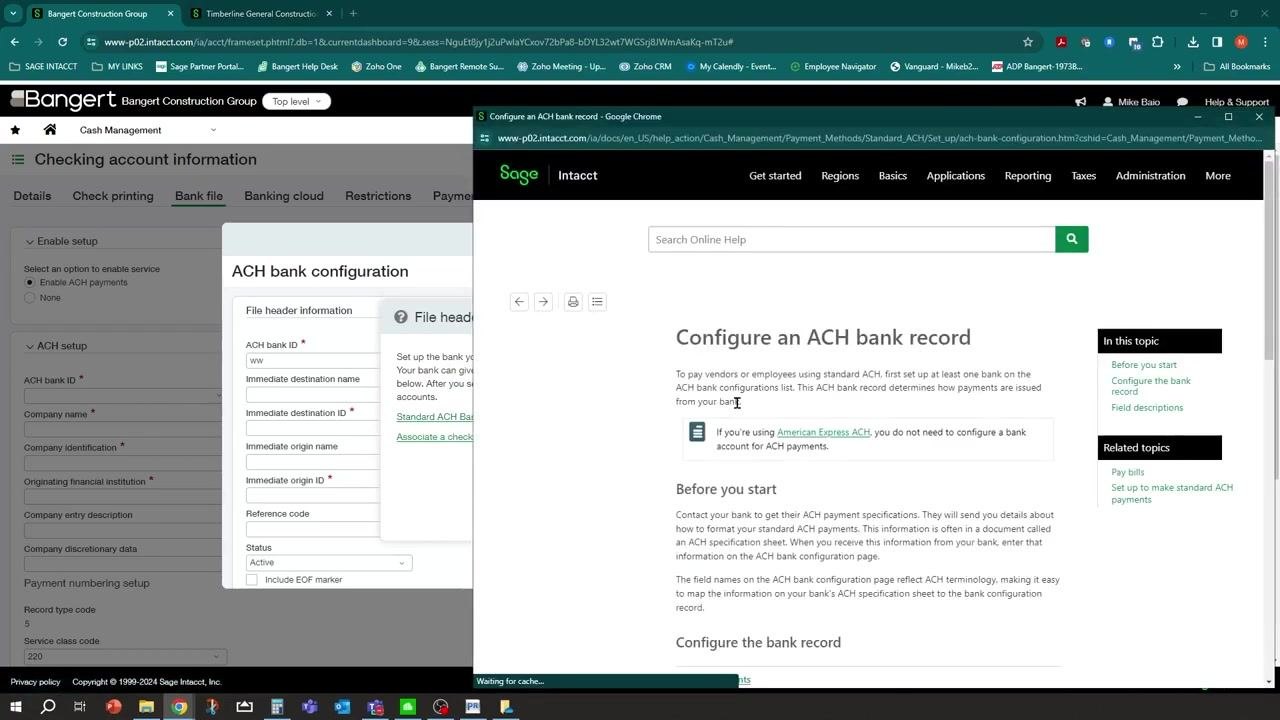
Task: Open the Chrome three-dot menu
Action: click(x=1265, y=42)
